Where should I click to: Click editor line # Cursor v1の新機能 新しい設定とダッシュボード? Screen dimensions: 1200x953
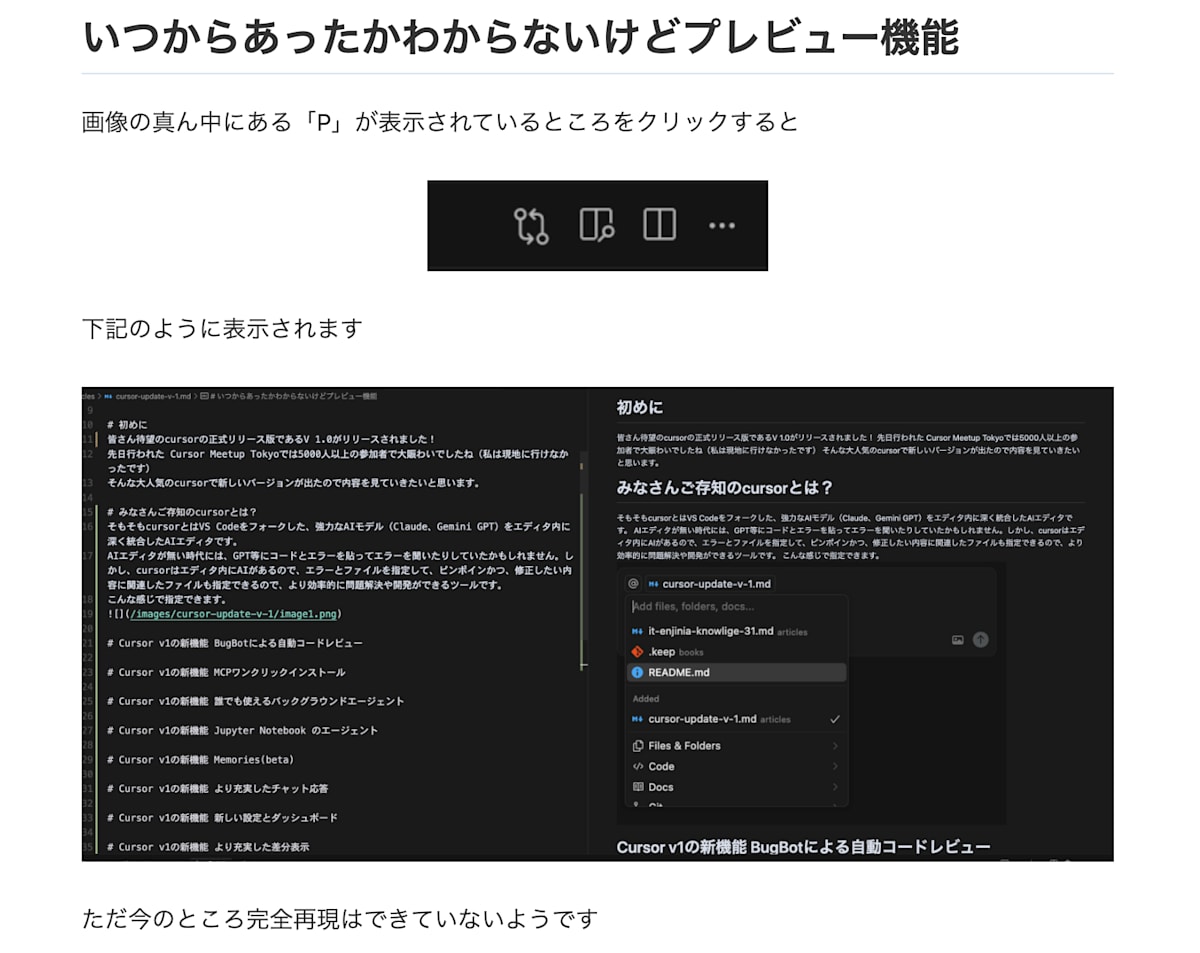(222, 817)
